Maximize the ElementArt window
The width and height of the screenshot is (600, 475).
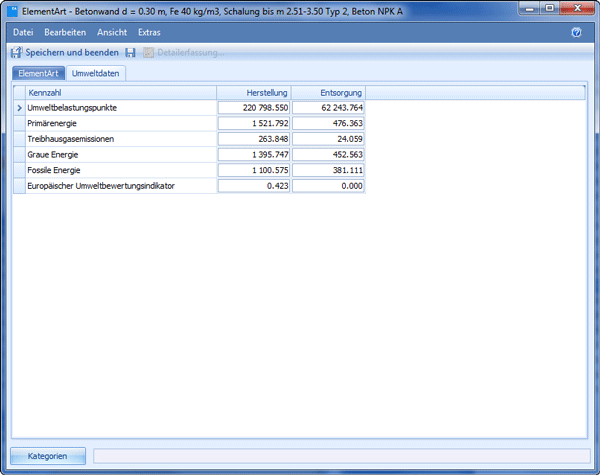pyautogui.click(x=549, y=8)
